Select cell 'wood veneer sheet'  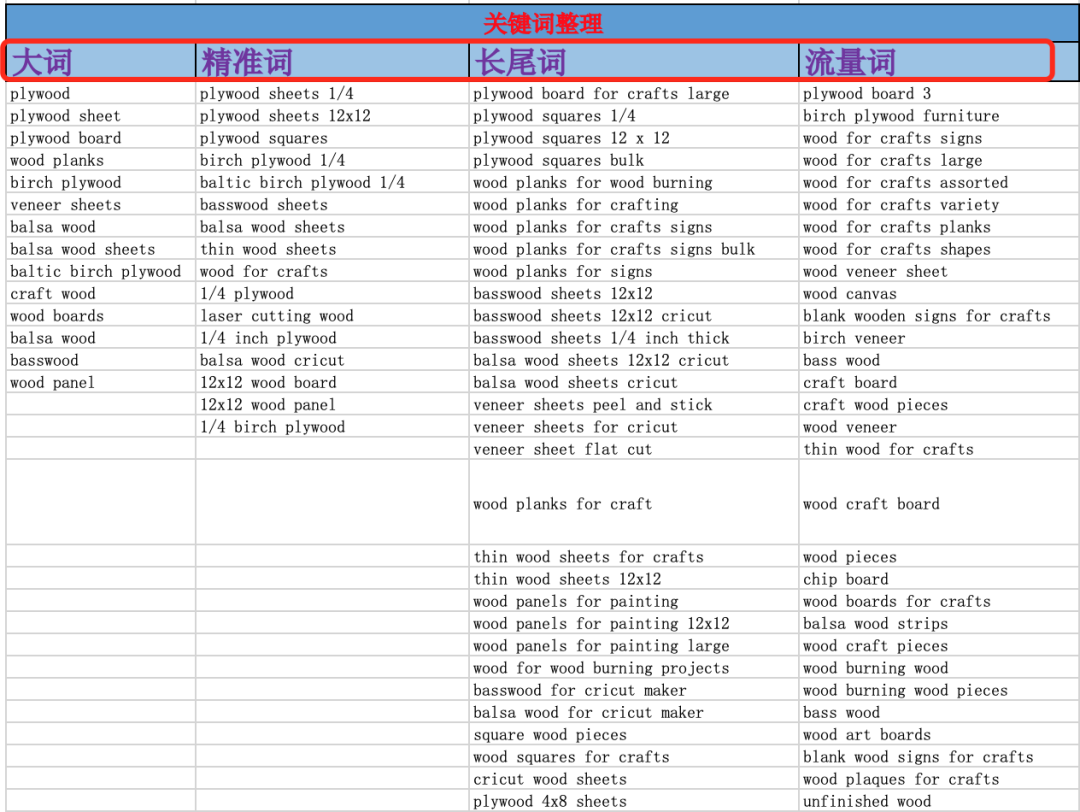pyautogui.click(x=939, y=271)
